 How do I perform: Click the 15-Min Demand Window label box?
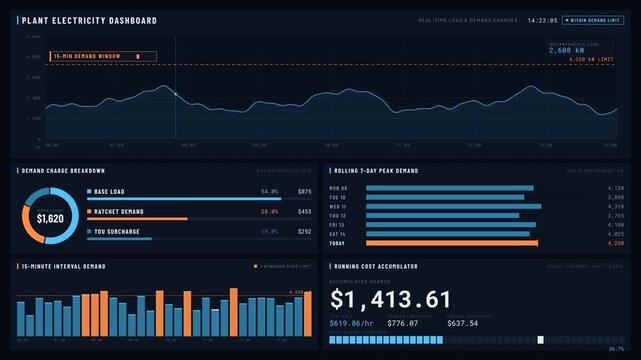click(x=103, y=56)
